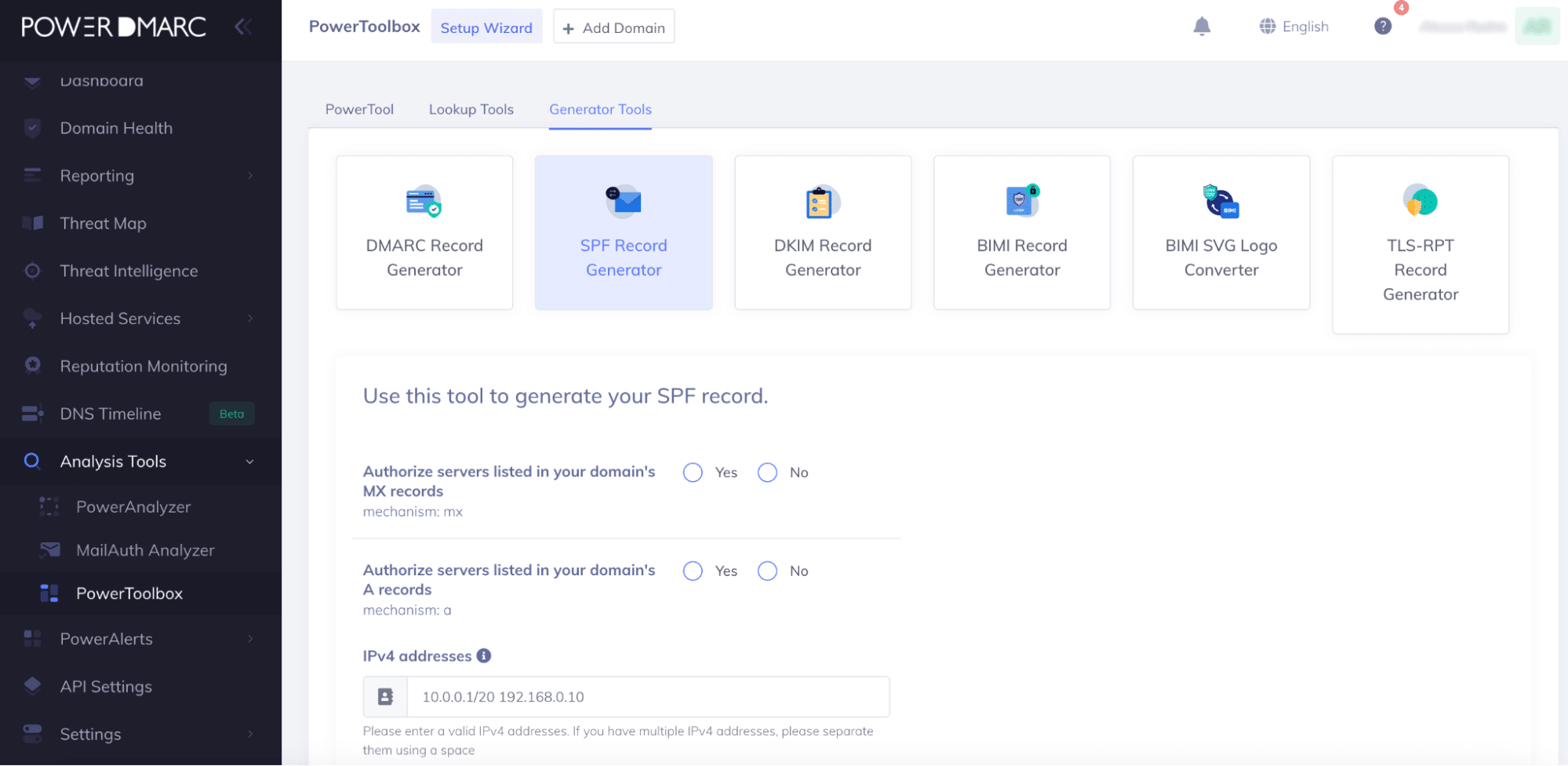Select Yes for A records authorization
Viewport: 1568px width, 766px height.
click(693, 571)
